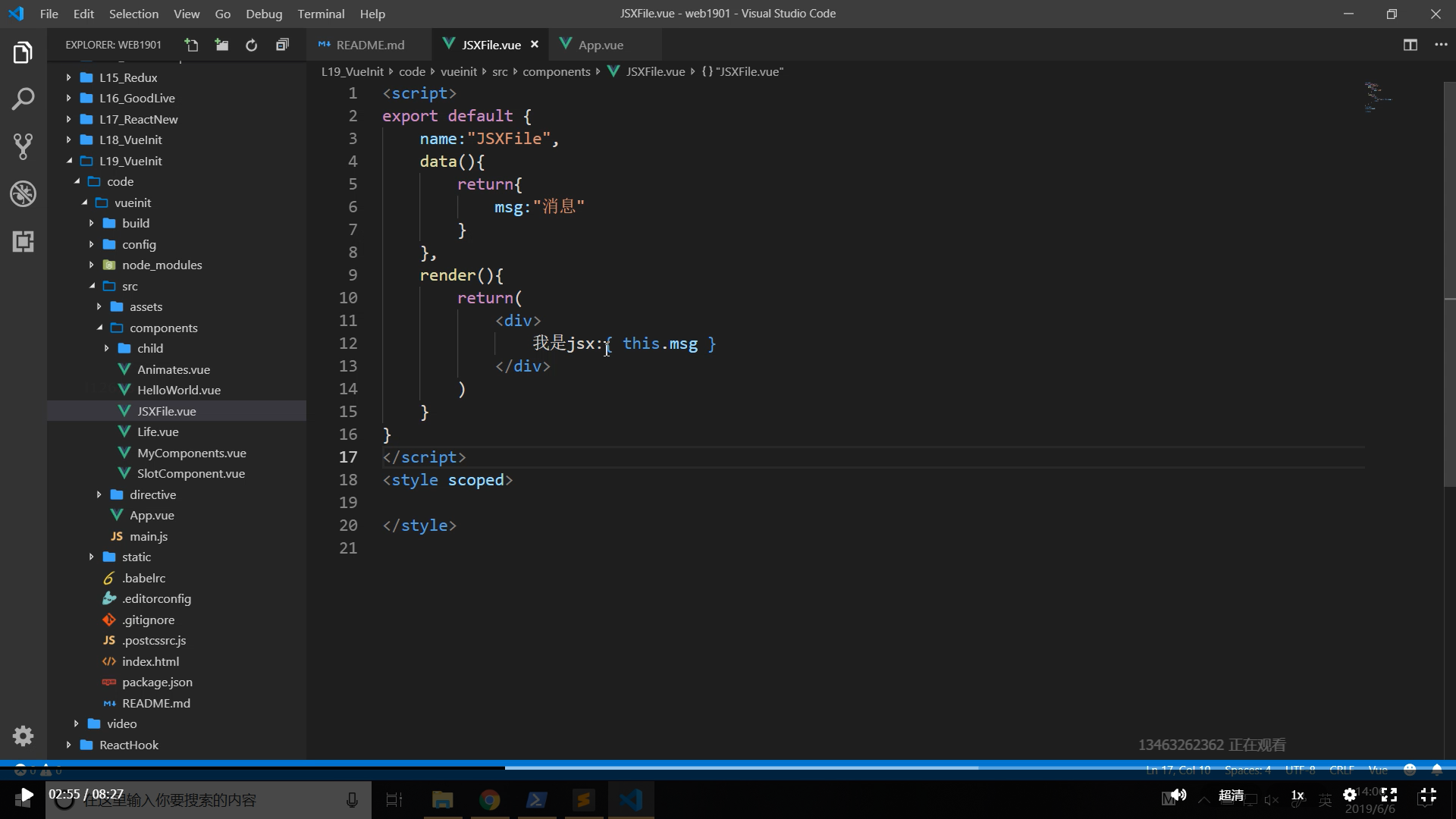The height and width of the screenshot is (819, 1456).
Task: Expand the L17_ReactNew folder
Action: point(68,119)
